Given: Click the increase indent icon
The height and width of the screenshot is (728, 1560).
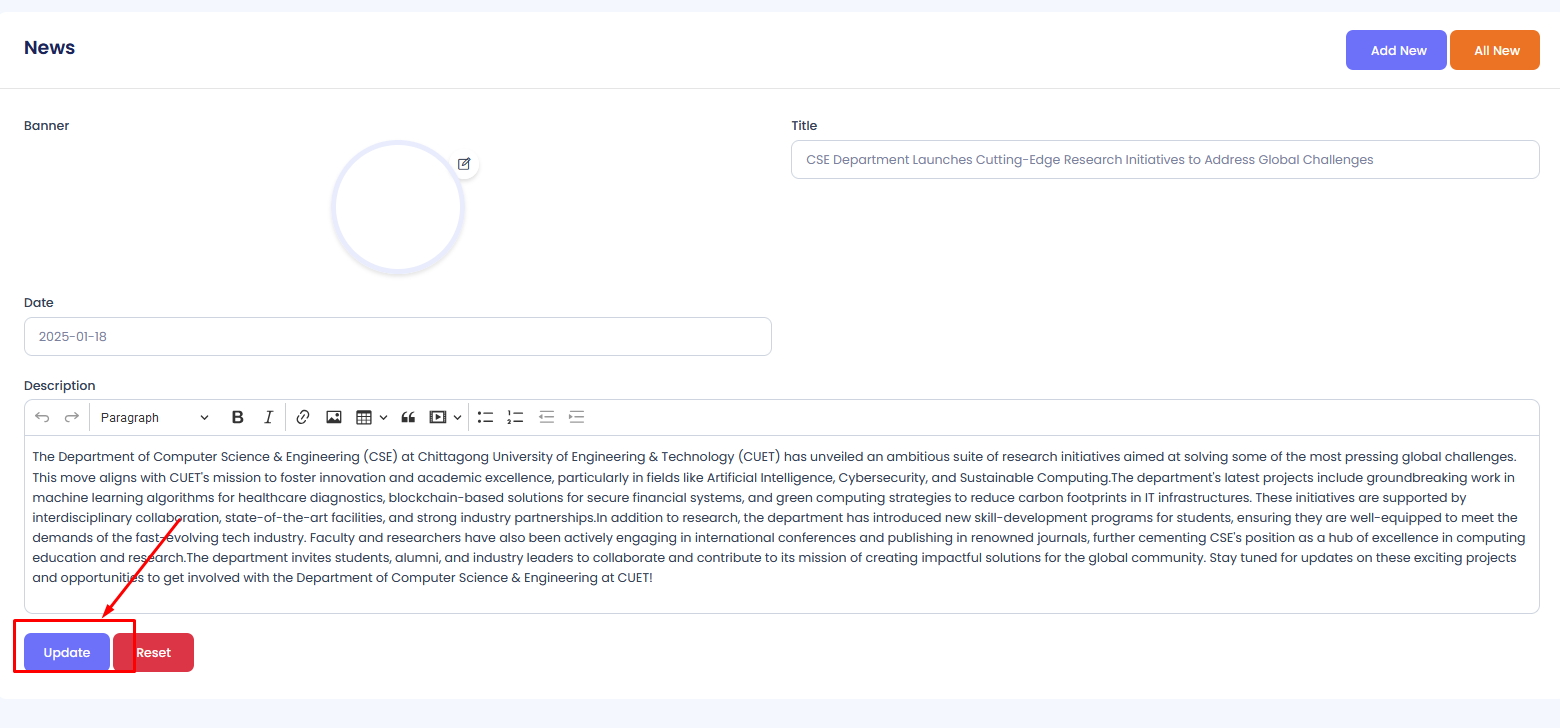Looking at the screenshot, I should pos(576,417).
